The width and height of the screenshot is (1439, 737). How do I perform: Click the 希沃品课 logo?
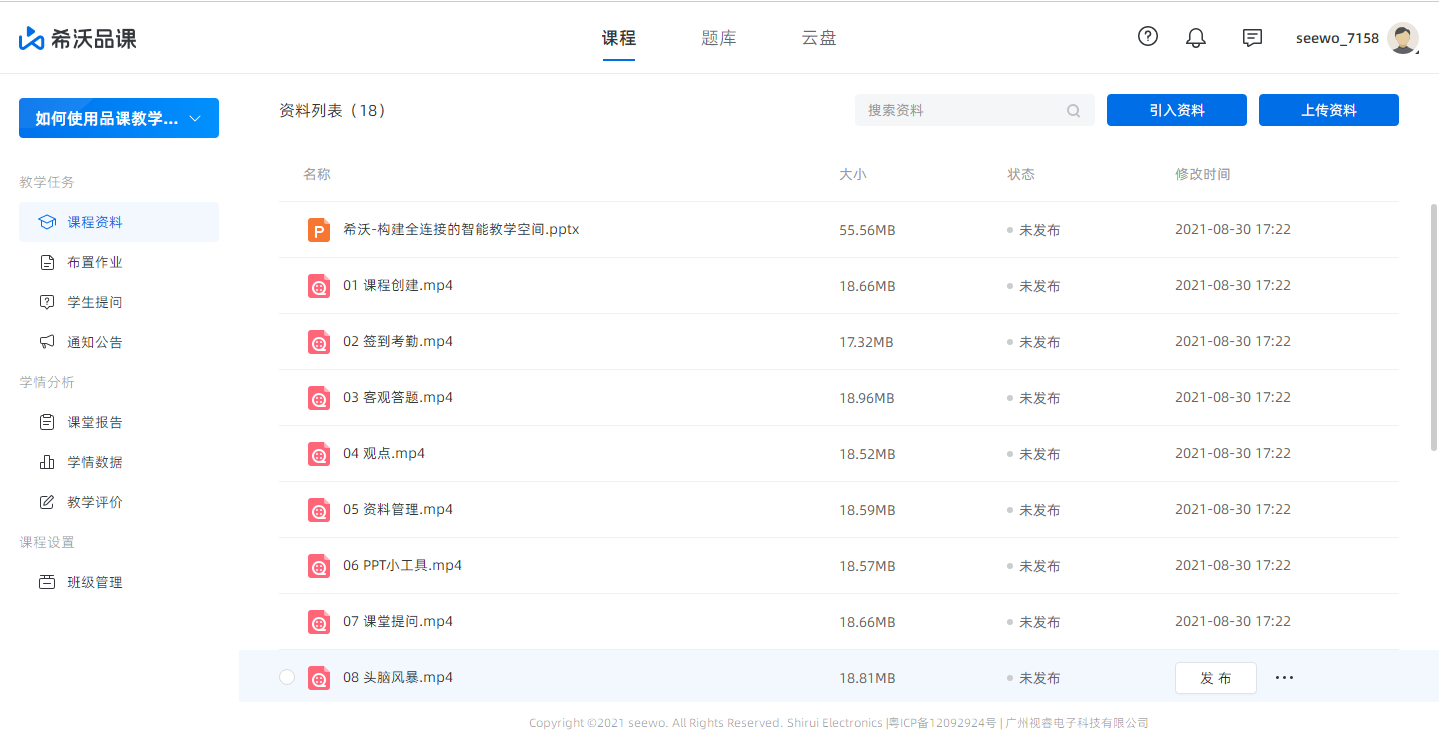78,39
